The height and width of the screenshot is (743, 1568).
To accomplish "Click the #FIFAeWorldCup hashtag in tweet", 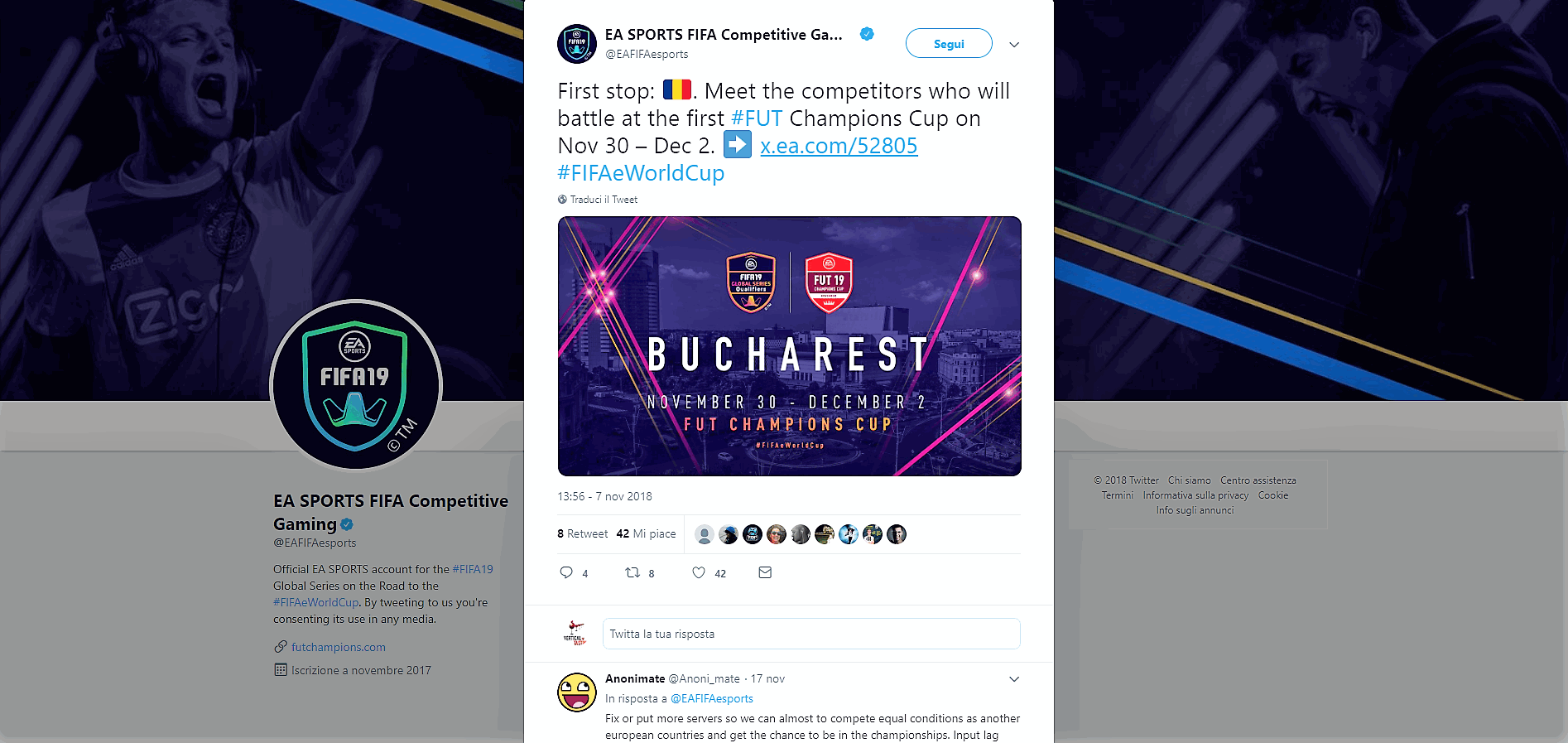I will [x=641, y=173].
